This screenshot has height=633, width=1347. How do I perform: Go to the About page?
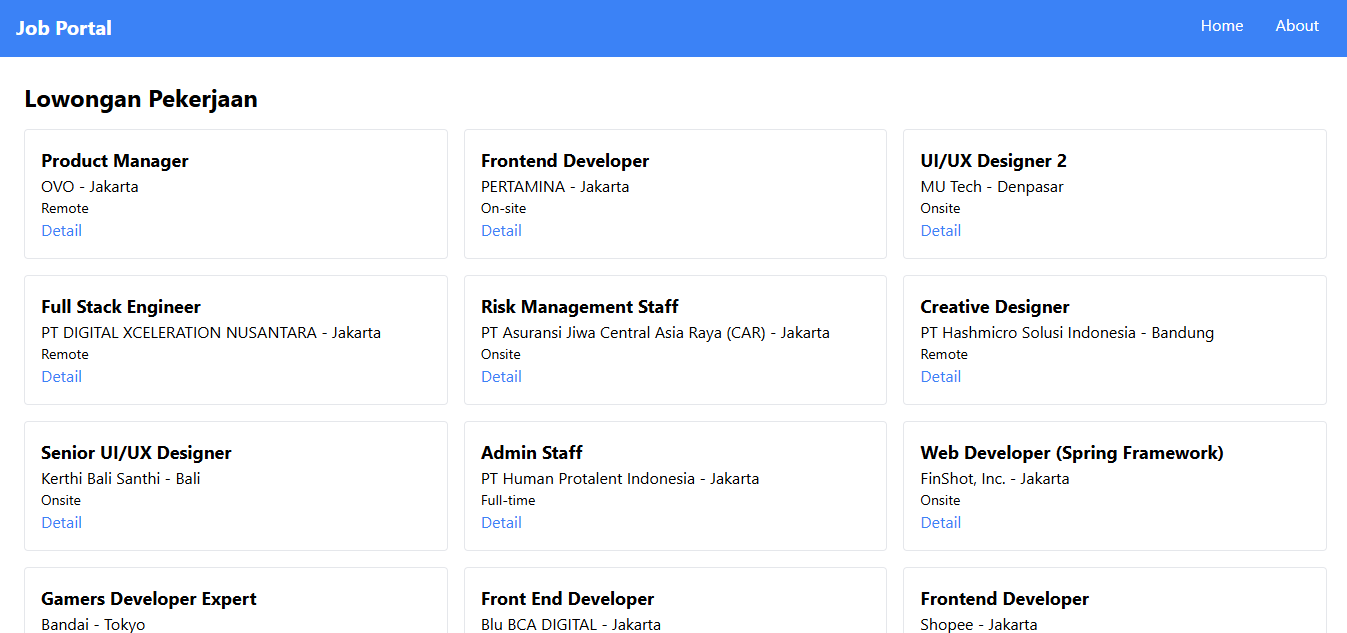point(1296,26)
